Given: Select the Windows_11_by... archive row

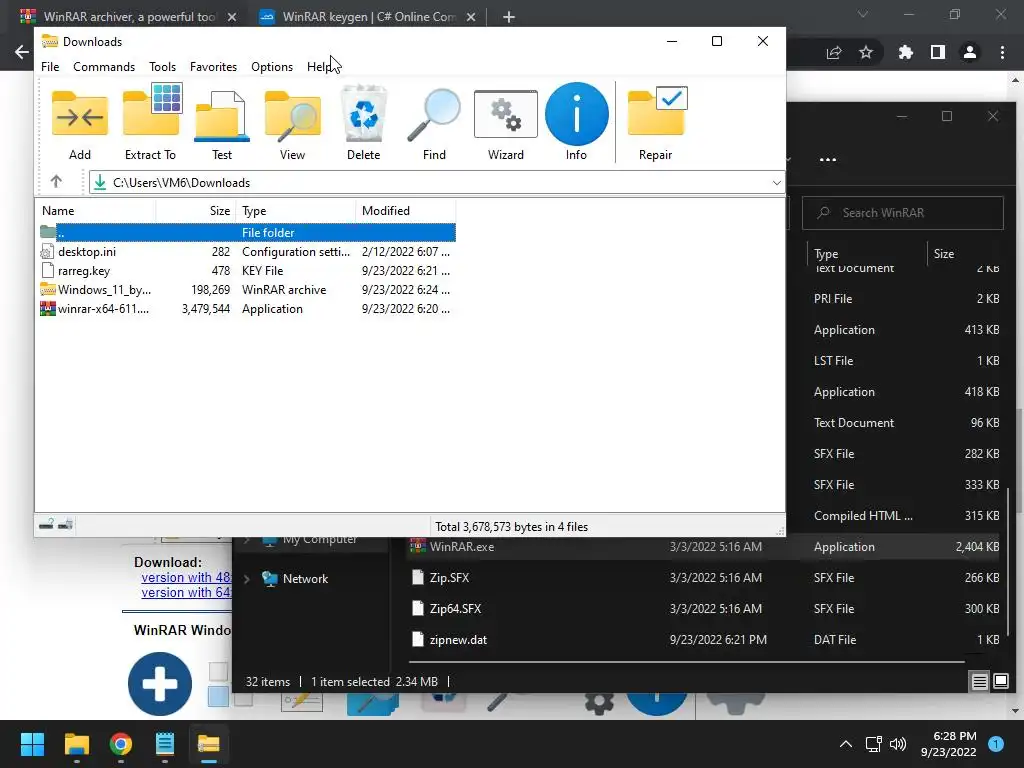Looking at the screenshot, I should 247,289.
